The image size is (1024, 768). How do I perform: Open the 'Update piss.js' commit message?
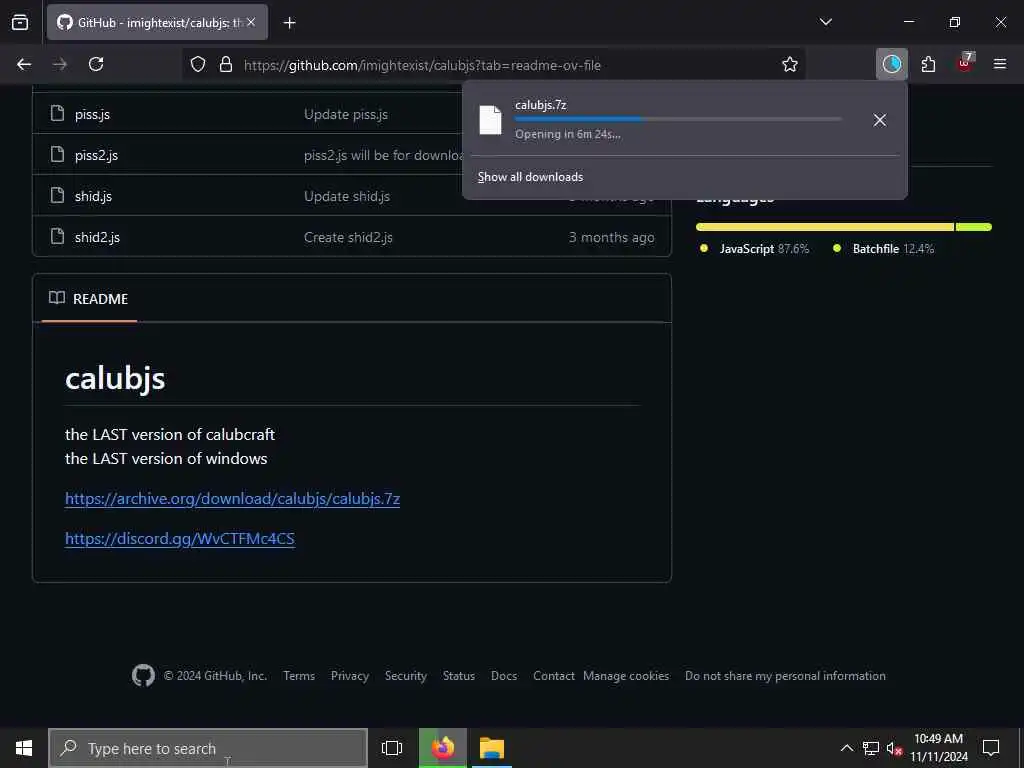[x=346, y=114]
